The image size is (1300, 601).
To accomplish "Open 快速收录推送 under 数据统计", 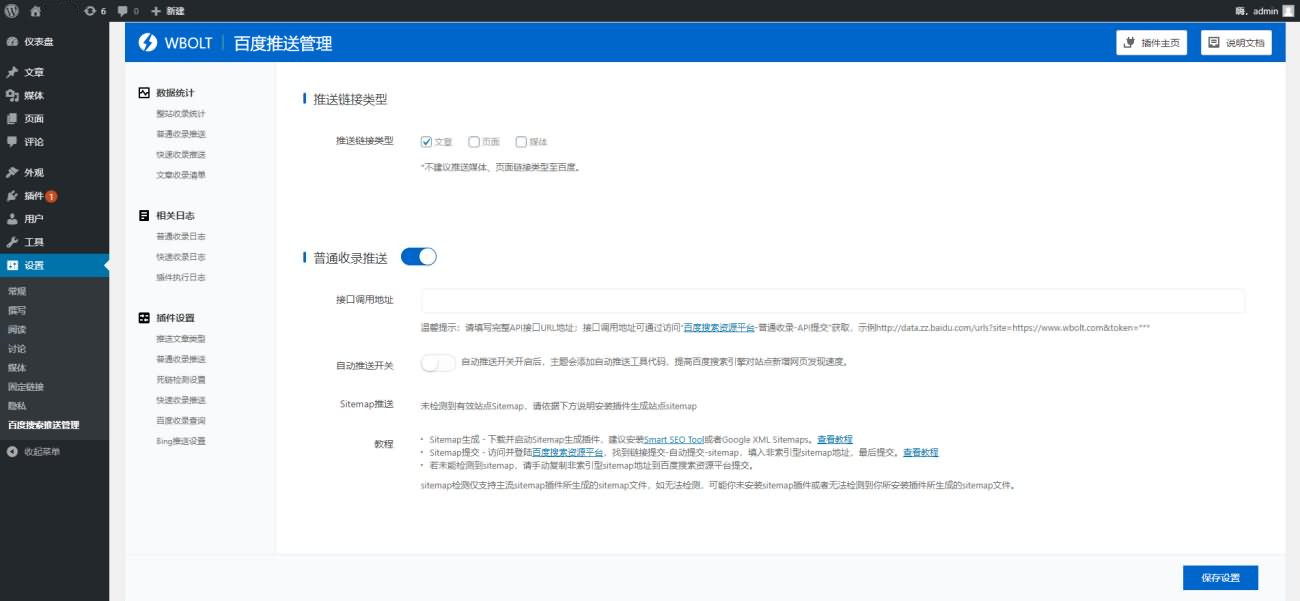I will (181, 155).
